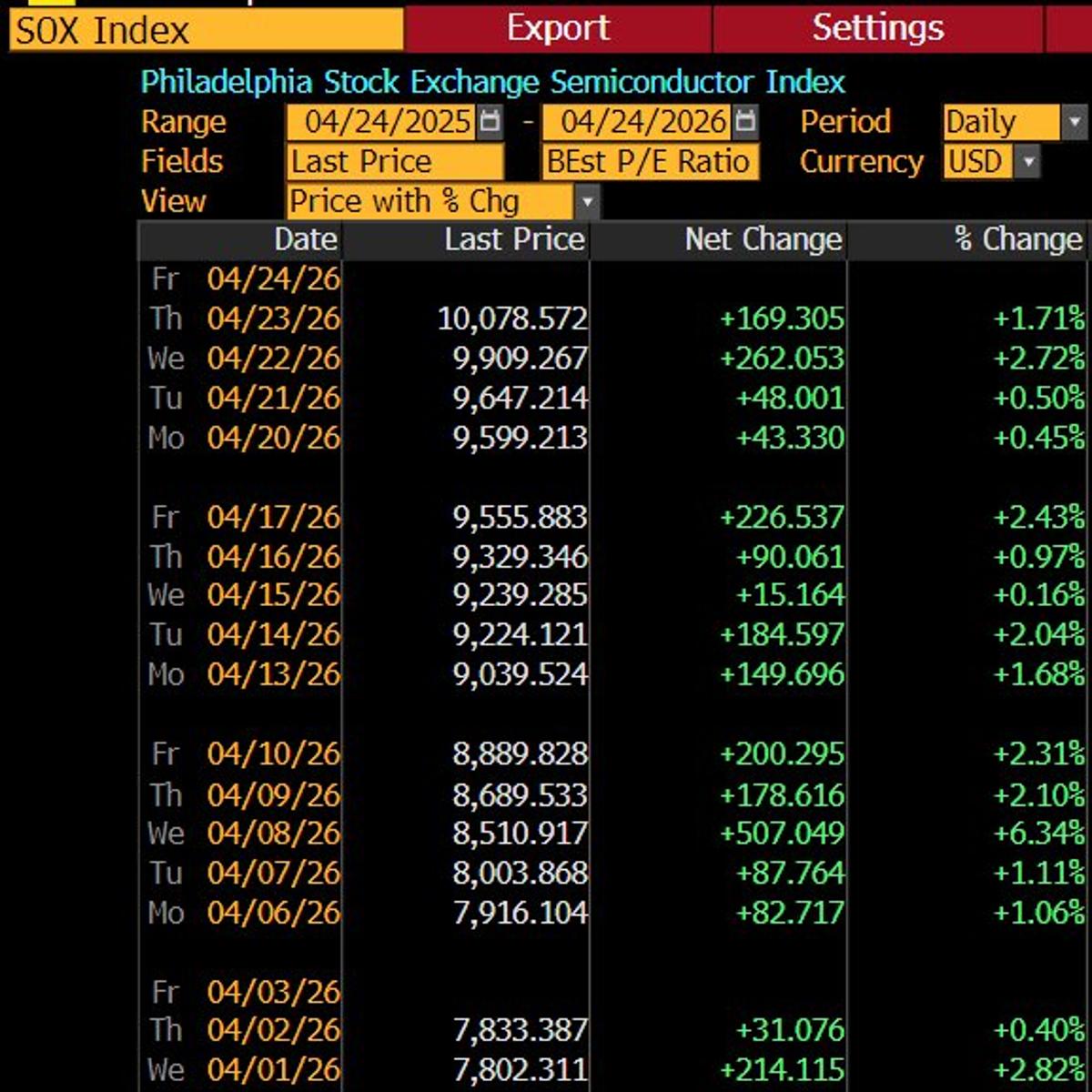The width and height of the screenshot is (1092, 1092).
Task: Open the View dropdown set to Price with % Chg
Action: pyautogui.click(x=428, y=200)
